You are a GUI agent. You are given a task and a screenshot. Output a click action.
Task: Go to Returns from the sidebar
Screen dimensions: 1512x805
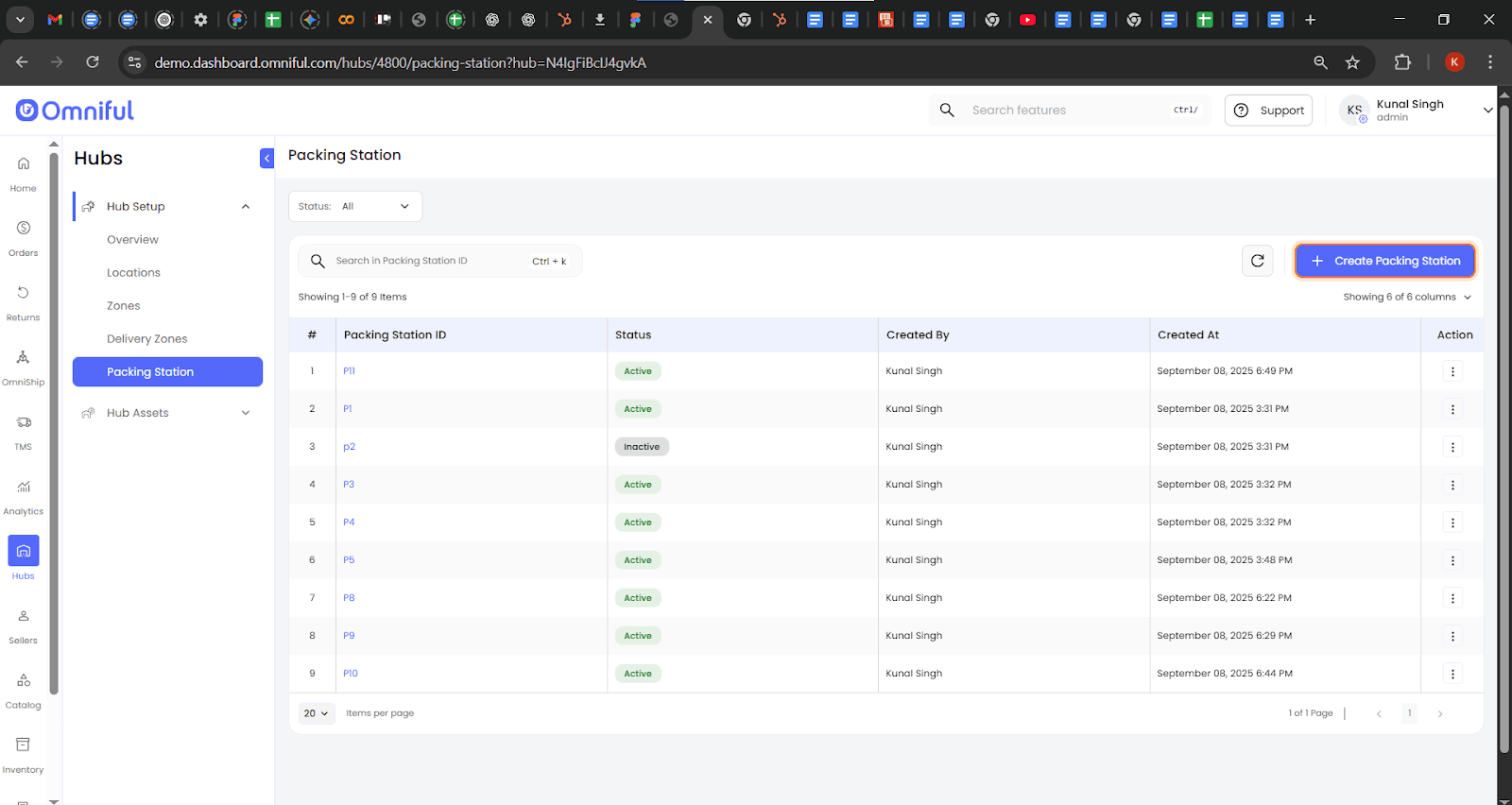[x=23, y=301]
